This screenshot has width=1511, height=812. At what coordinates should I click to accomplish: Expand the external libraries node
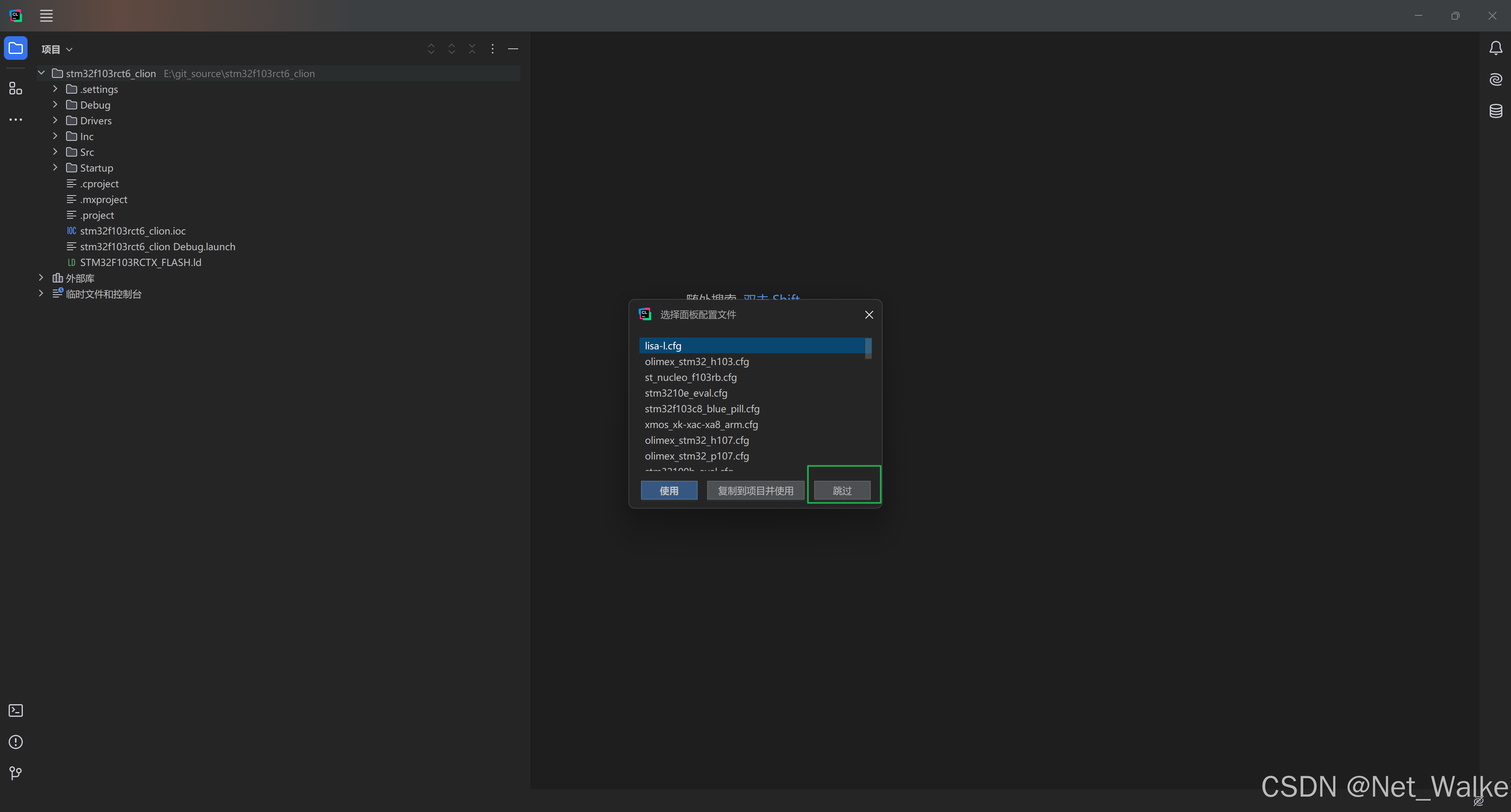click(x=41, y=278)
